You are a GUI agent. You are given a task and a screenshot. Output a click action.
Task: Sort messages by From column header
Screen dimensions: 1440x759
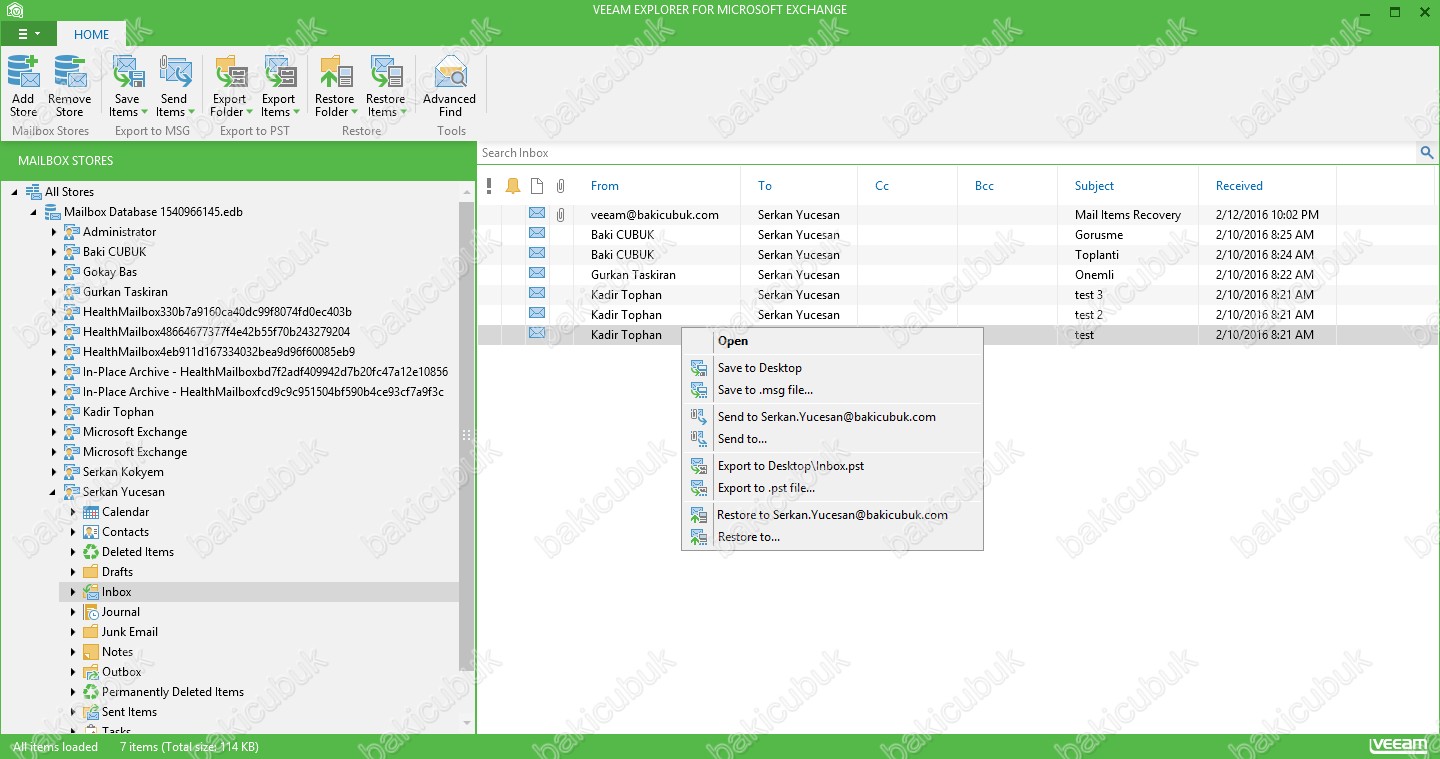pyautogui.click(x=604, y=186)
